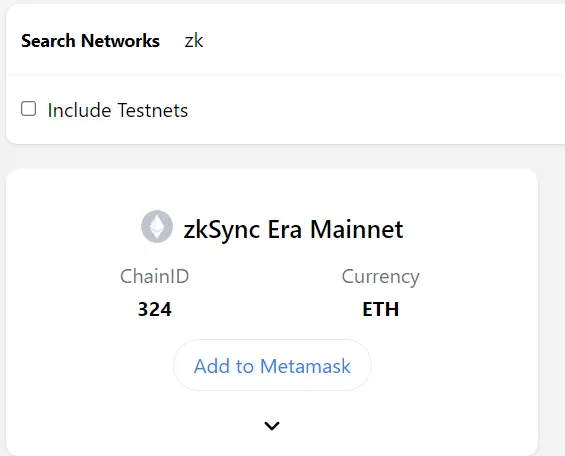
Task: Click the Search Networks label
Action: (x=90, y=41)
